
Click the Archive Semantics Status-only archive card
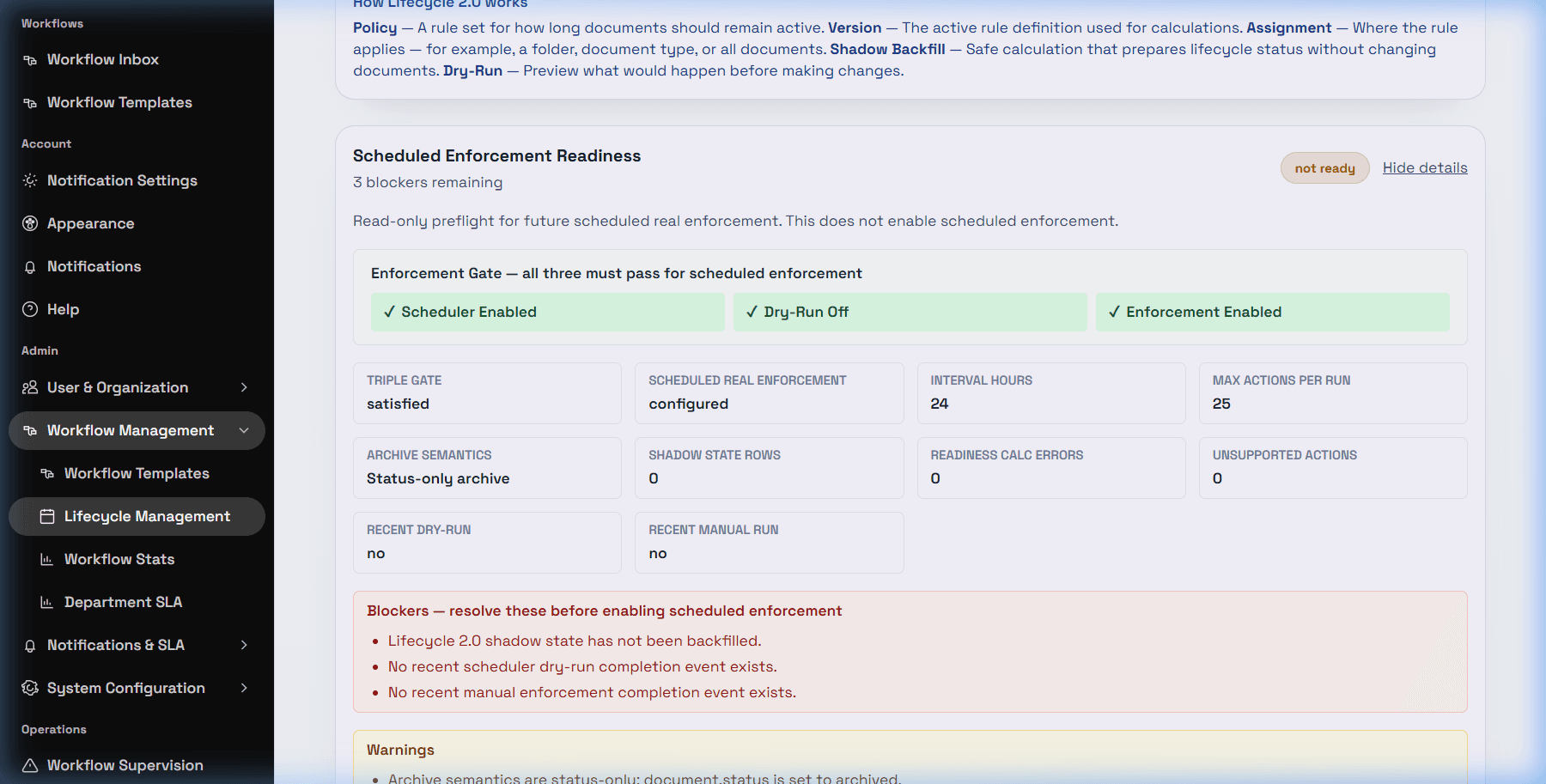(487, 468)
